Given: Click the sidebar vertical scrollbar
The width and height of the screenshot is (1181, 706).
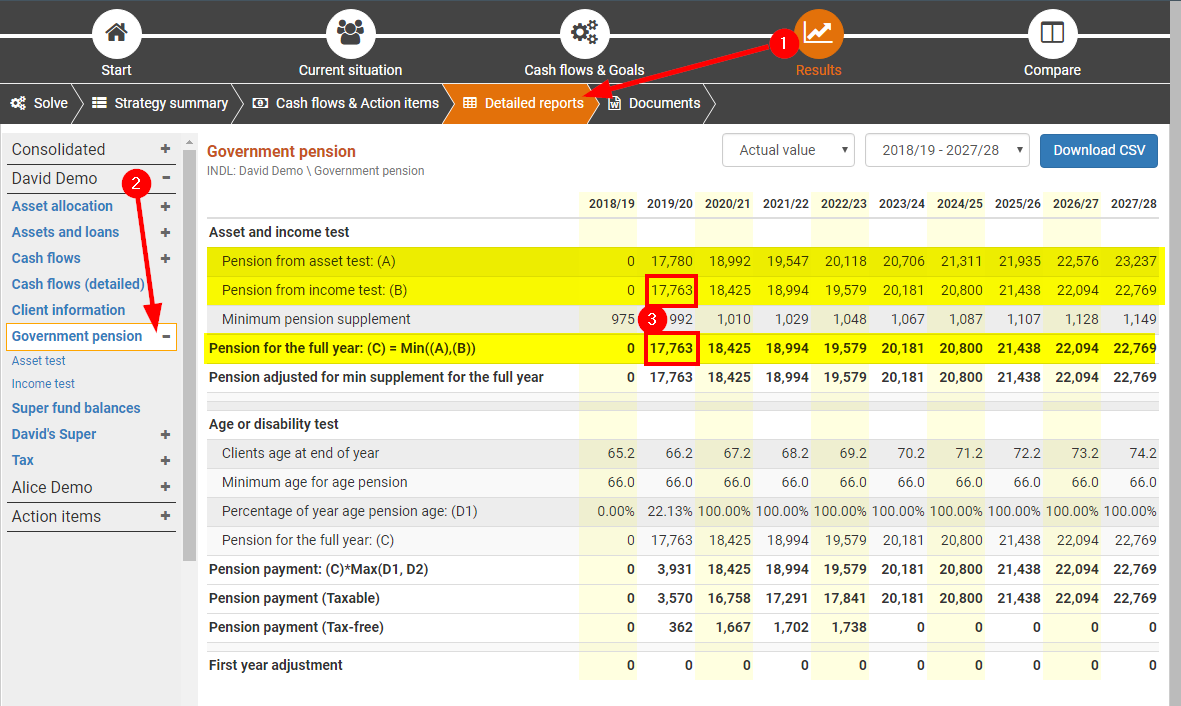Looking at the screenshot, I should click(189, 350).
